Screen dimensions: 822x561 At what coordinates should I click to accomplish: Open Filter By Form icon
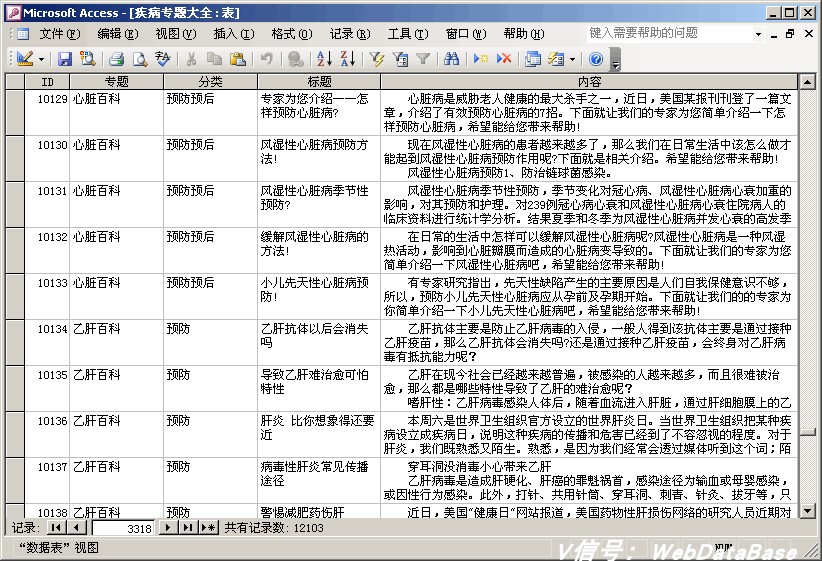(x=400, y=59)
